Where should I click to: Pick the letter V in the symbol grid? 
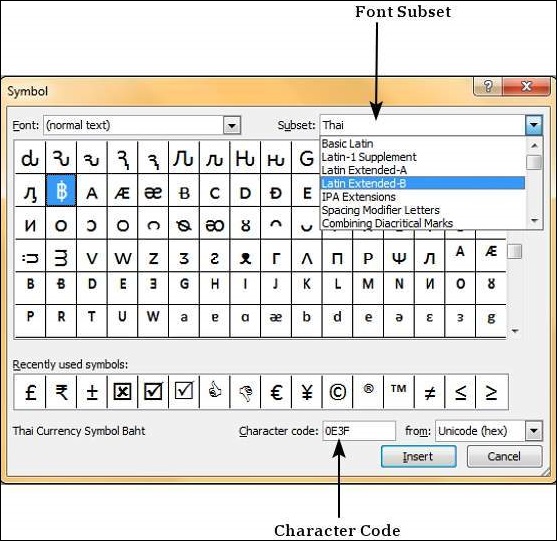click(92, 255)
